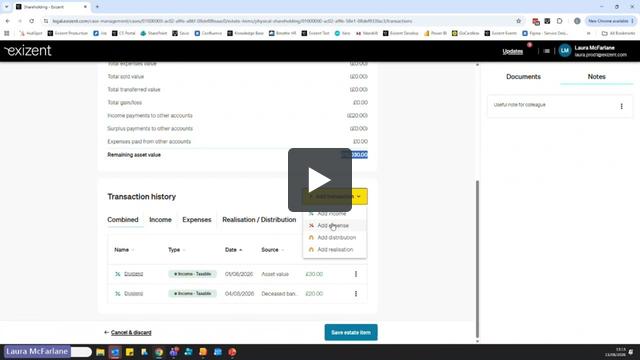
Task: Open options menu on useful note for colleague
Action: 622,106
